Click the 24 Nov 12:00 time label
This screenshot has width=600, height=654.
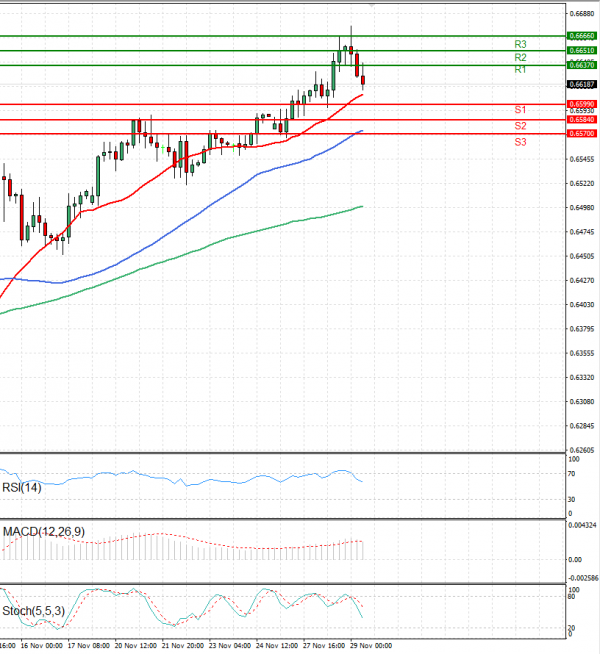(x=277, y=646)
